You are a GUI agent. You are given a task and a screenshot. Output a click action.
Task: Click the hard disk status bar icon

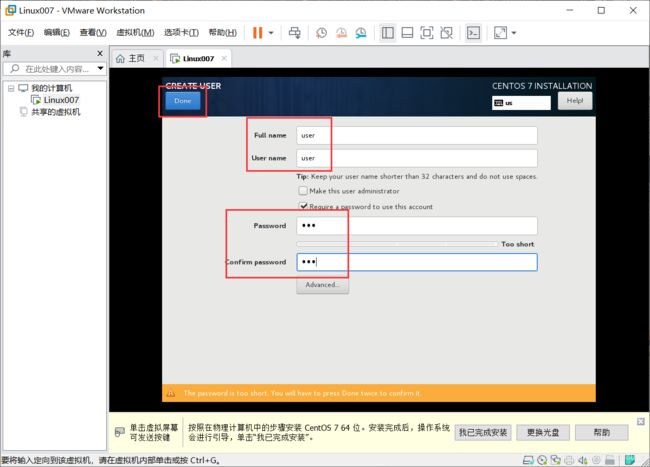pyautogui.click(x=528, y=460)
